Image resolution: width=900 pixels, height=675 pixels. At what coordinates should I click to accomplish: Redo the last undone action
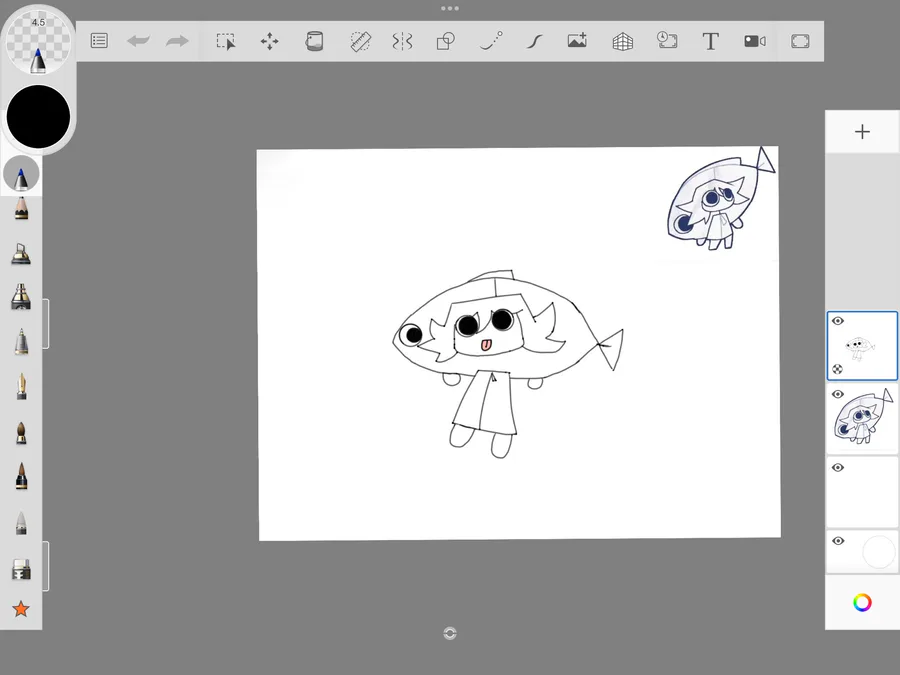[177, 41]
